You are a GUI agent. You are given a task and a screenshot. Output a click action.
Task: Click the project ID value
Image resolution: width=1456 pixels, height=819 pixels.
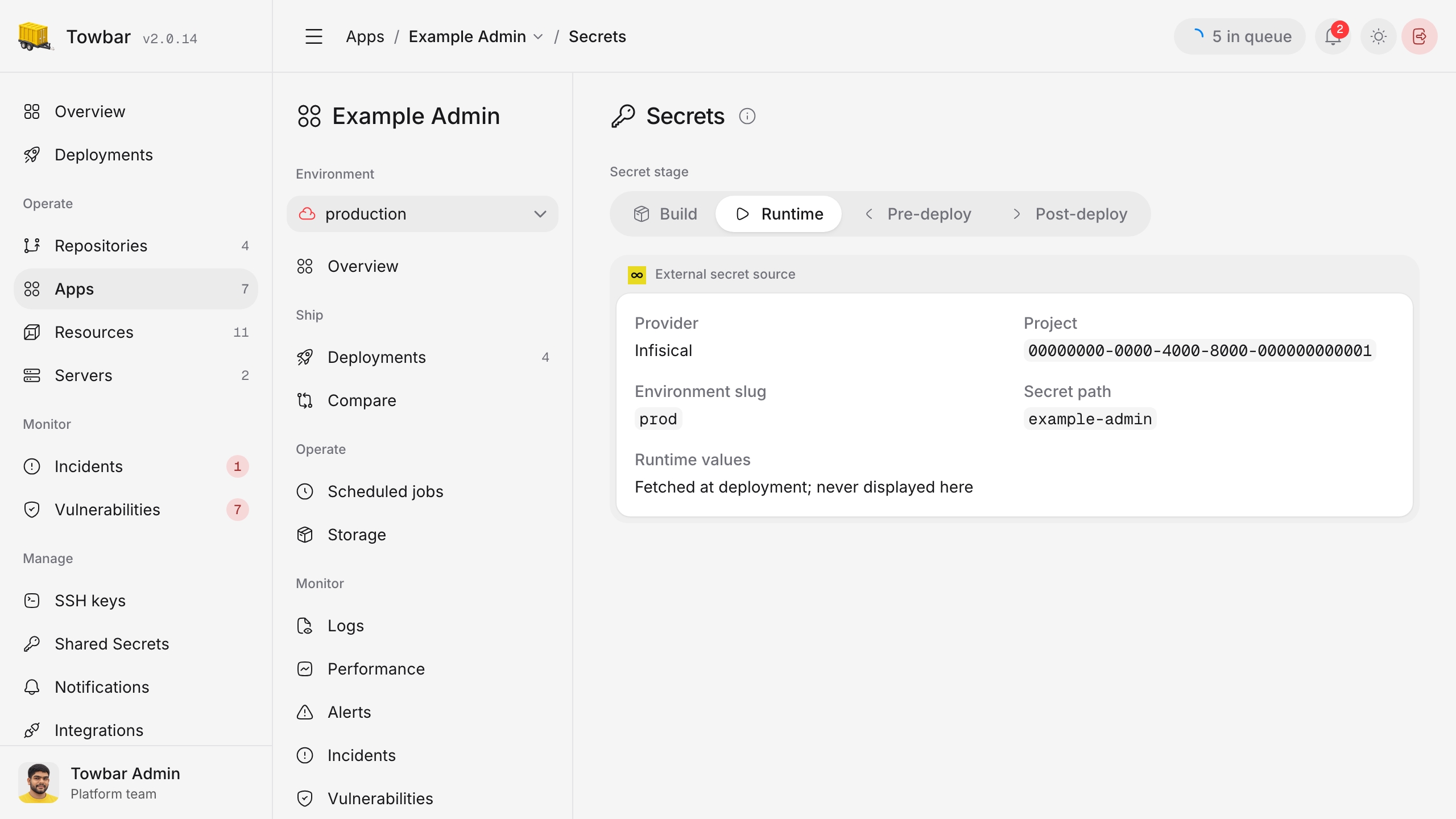[1200, 350]
